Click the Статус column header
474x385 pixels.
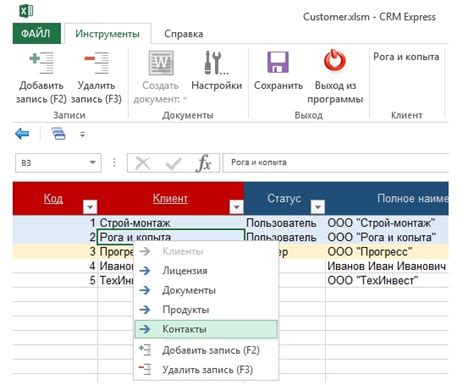[284, 198]
